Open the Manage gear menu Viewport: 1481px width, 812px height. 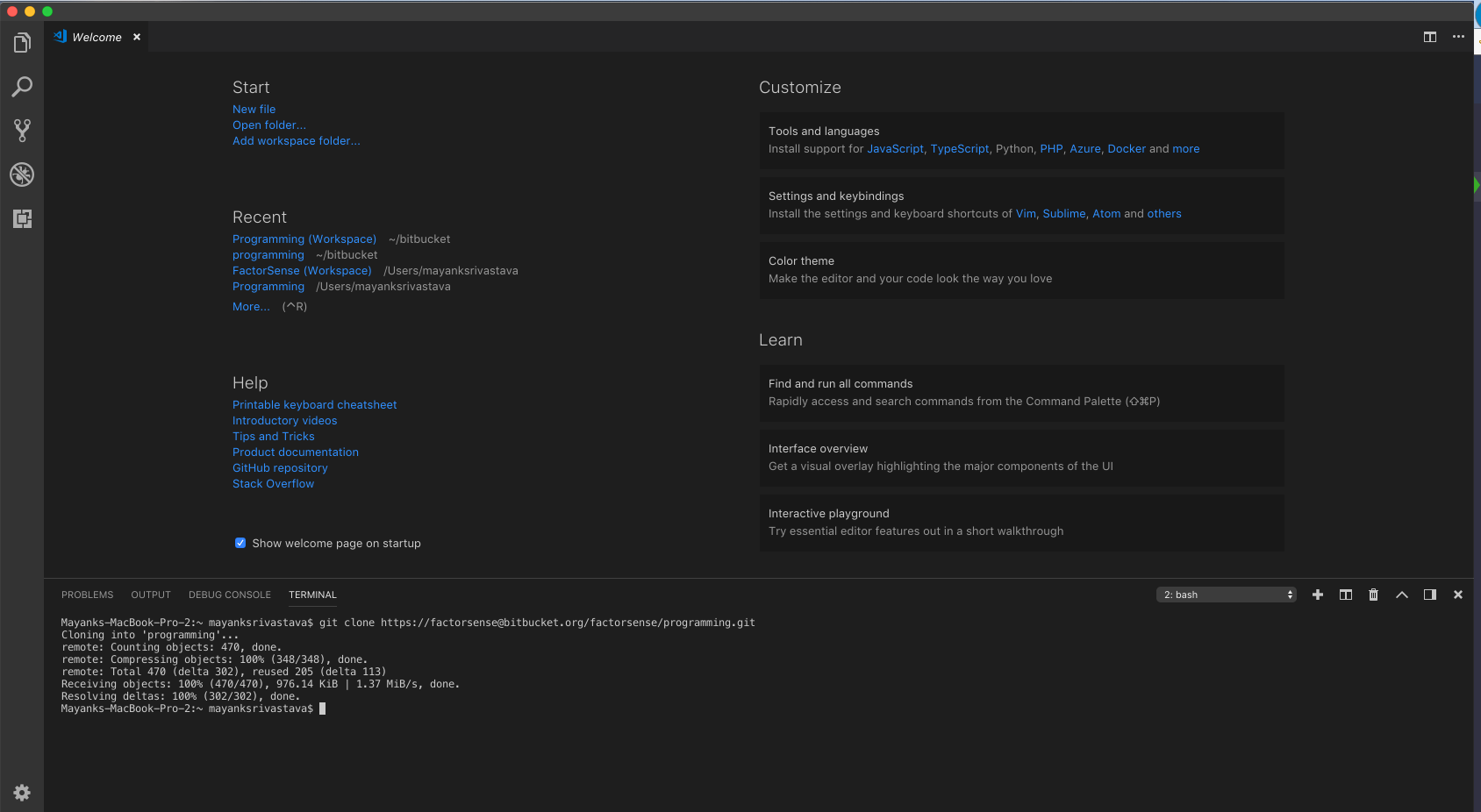click(x=22, y=793)
